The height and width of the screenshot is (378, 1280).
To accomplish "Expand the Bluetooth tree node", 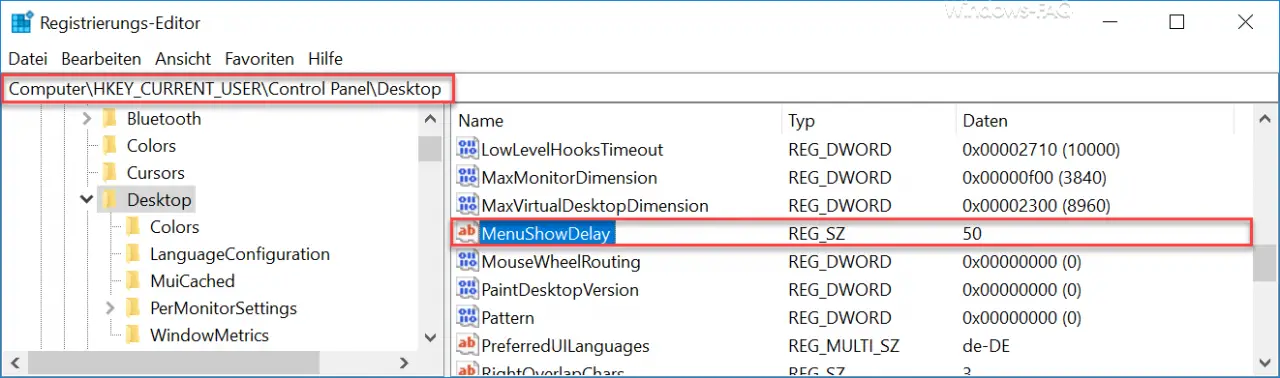I will [x=87, y=118].
